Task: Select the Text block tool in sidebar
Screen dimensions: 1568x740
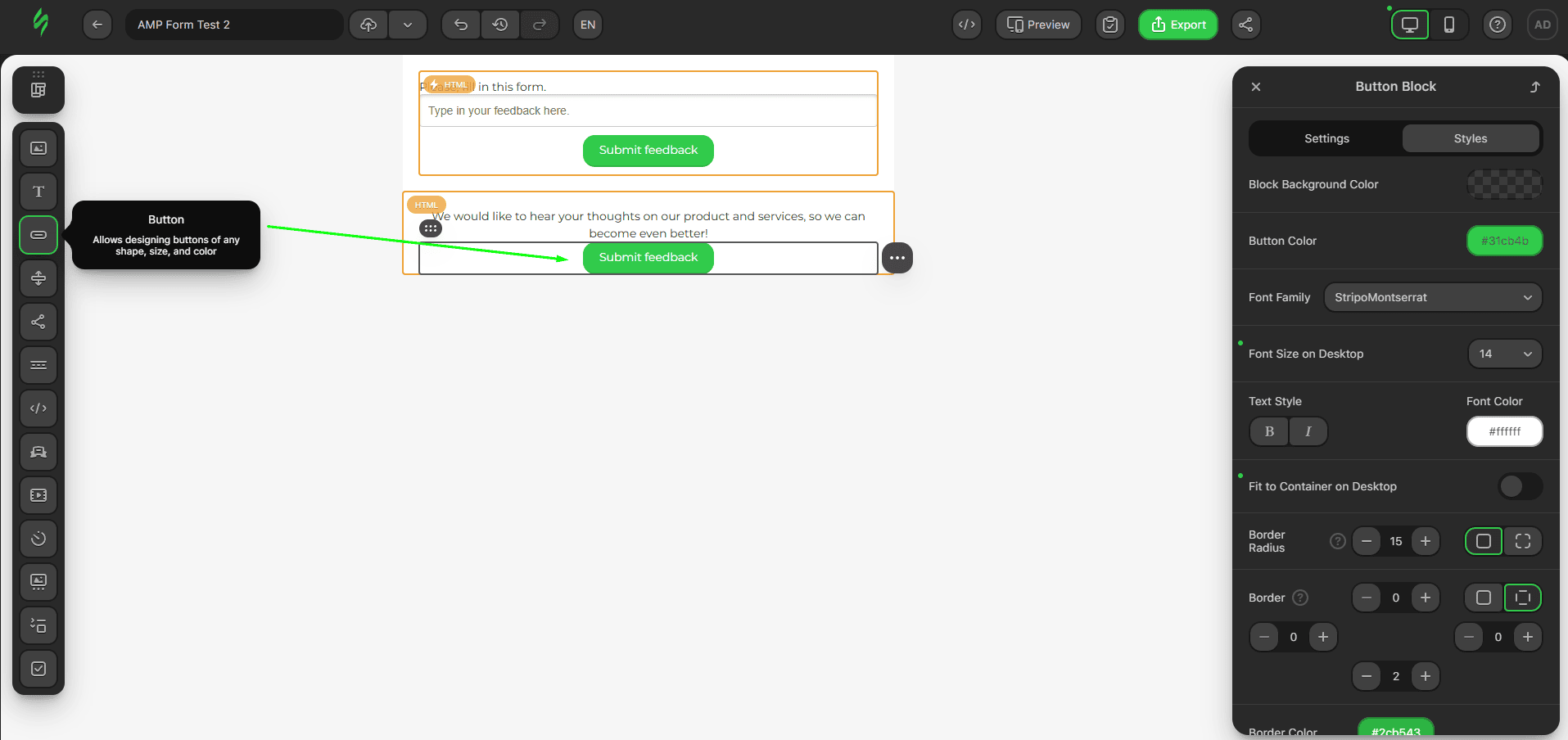Action: tap(38, 192)
